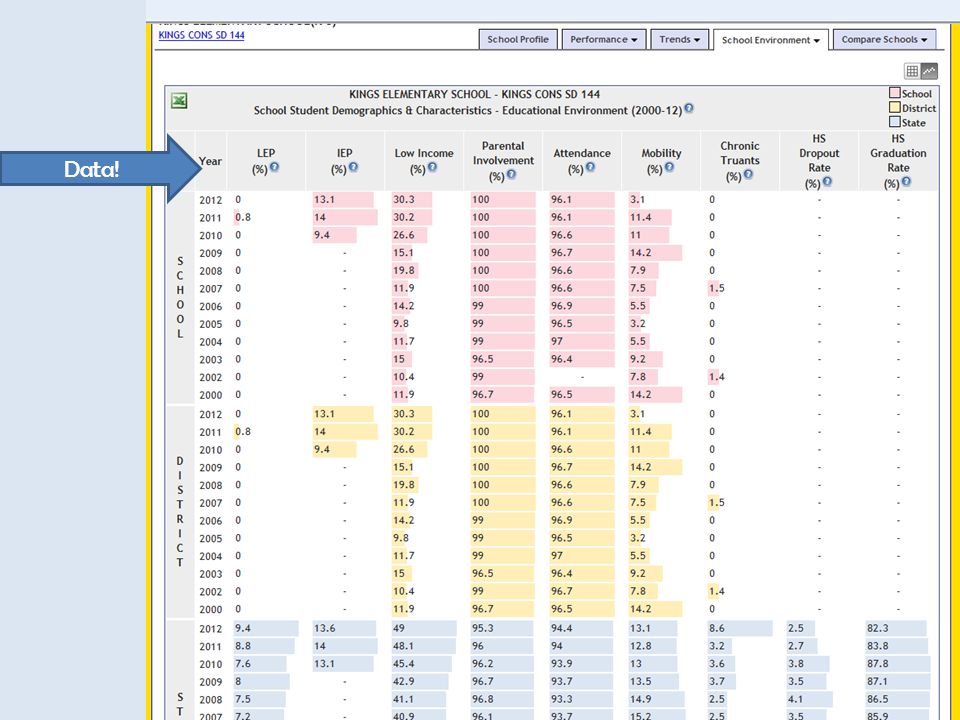Click School 2011 LEP value 0.8
The height and width of the screenshot is (720, 960).
tap(243, 217)
